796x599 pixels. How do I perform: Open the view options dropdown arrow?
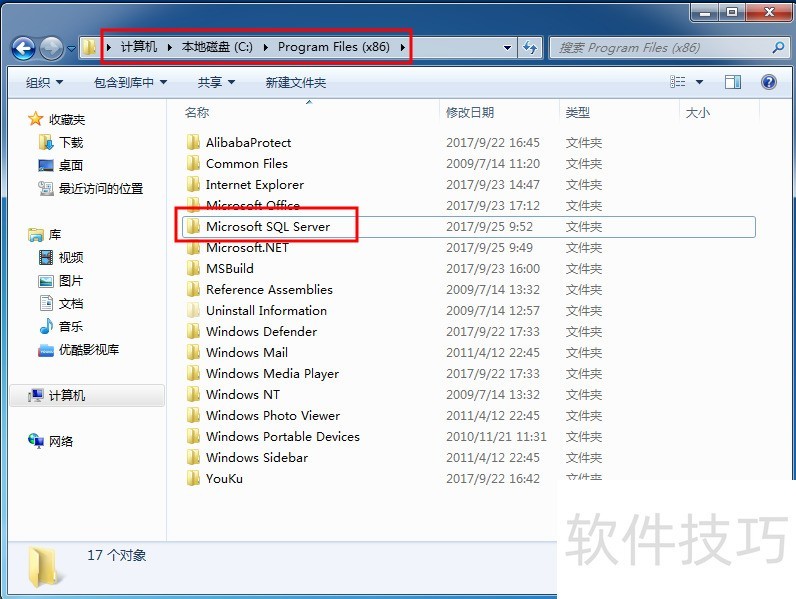[699, 82]
